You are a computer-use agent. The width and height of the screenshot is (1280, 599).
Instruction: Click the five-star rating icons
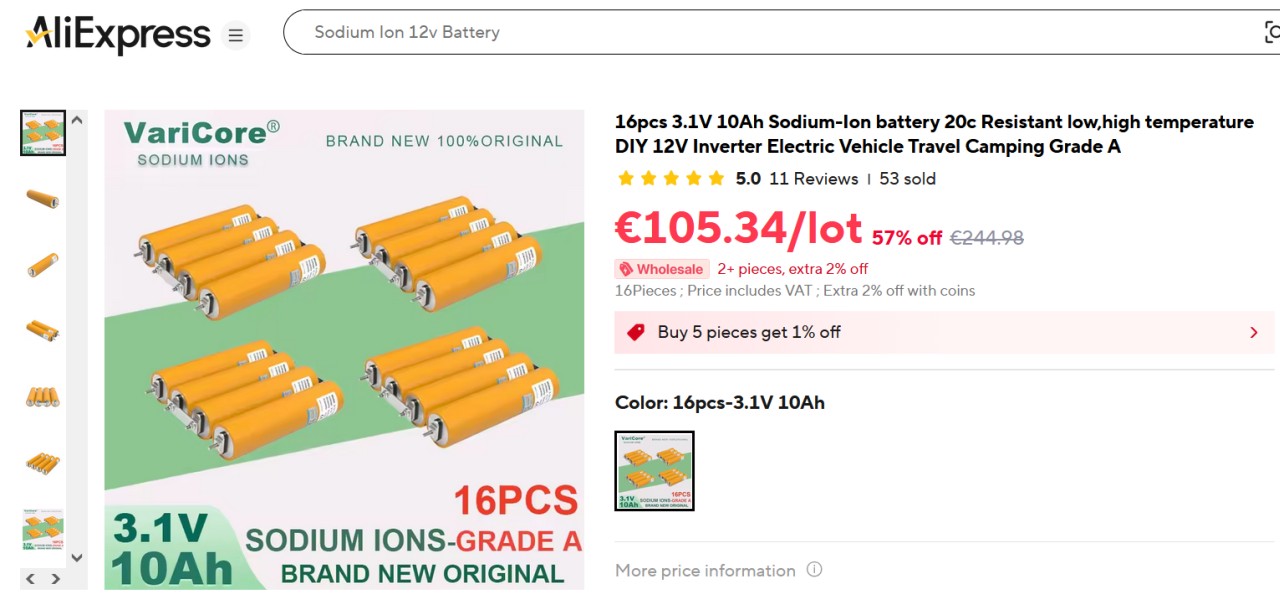pyautogui.click(x=670, y=179)
